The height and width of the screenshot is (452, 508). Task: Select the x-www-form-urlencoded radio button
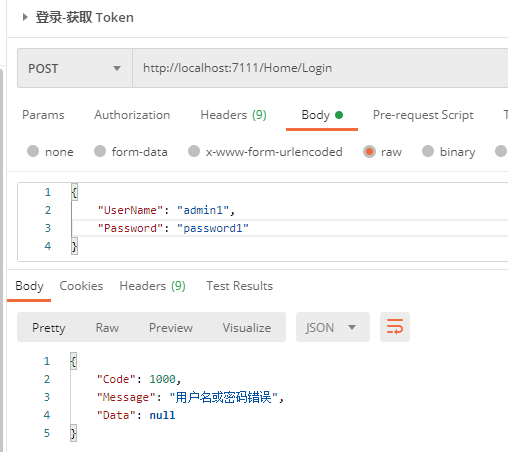point(194,151)
